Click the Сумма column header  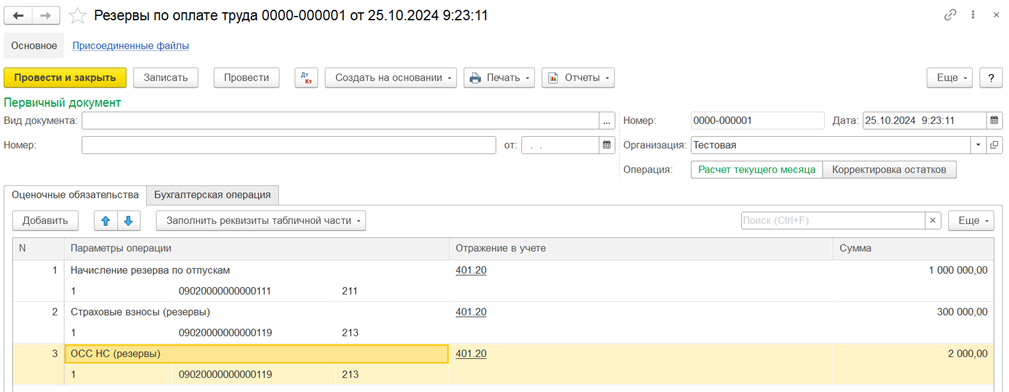click(x=913, y=248)
